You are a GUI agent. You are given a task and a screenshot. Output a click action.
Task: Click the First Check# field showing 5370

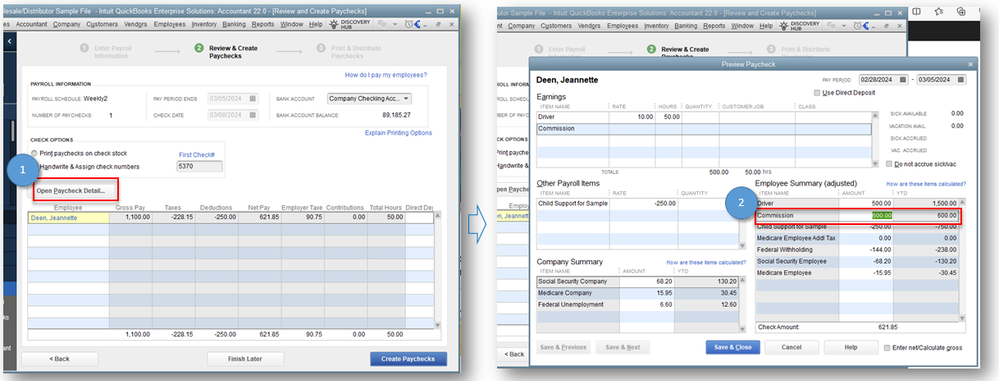[199, 167]
